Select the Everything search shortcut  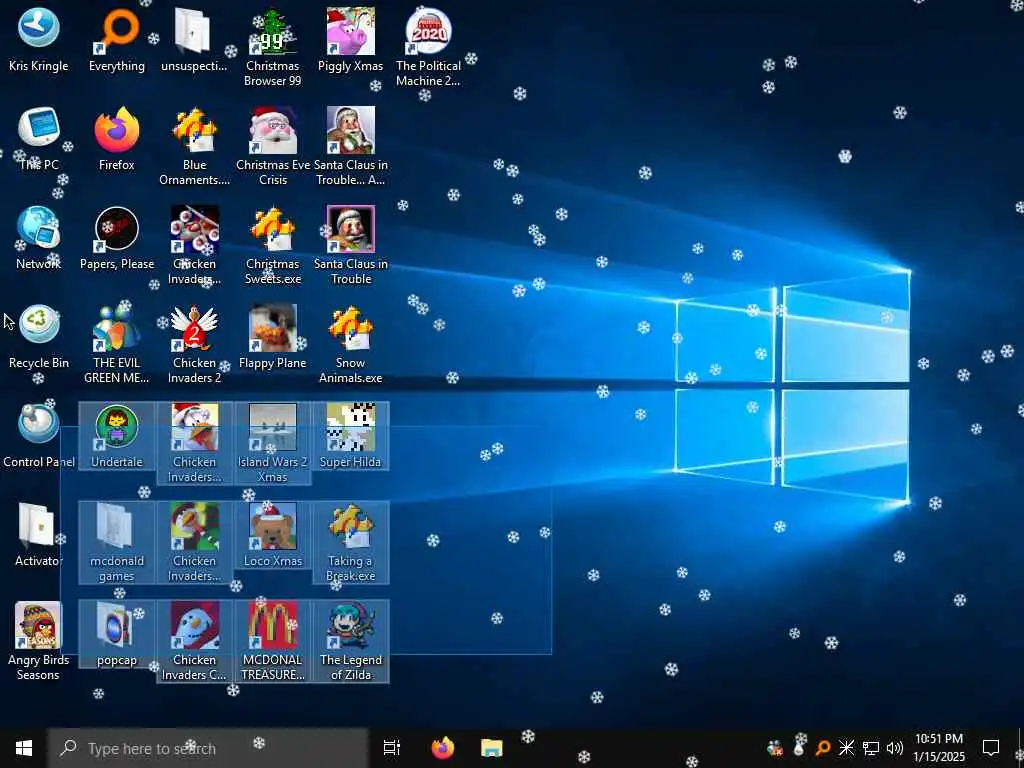[116, 39]
